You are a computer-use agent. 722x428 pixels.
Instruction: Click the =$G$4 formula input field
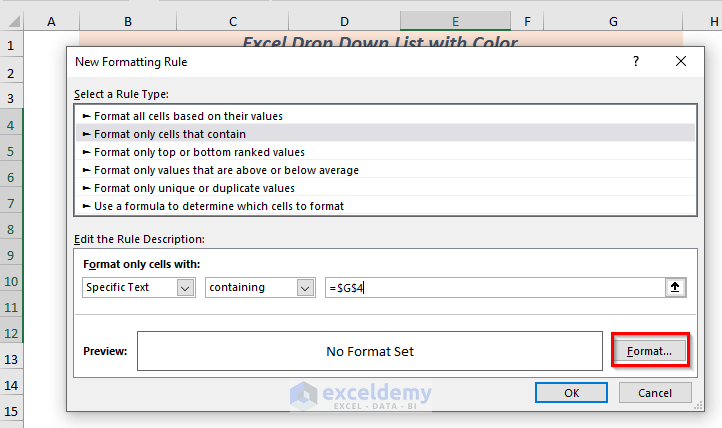[x=494, y=287]
